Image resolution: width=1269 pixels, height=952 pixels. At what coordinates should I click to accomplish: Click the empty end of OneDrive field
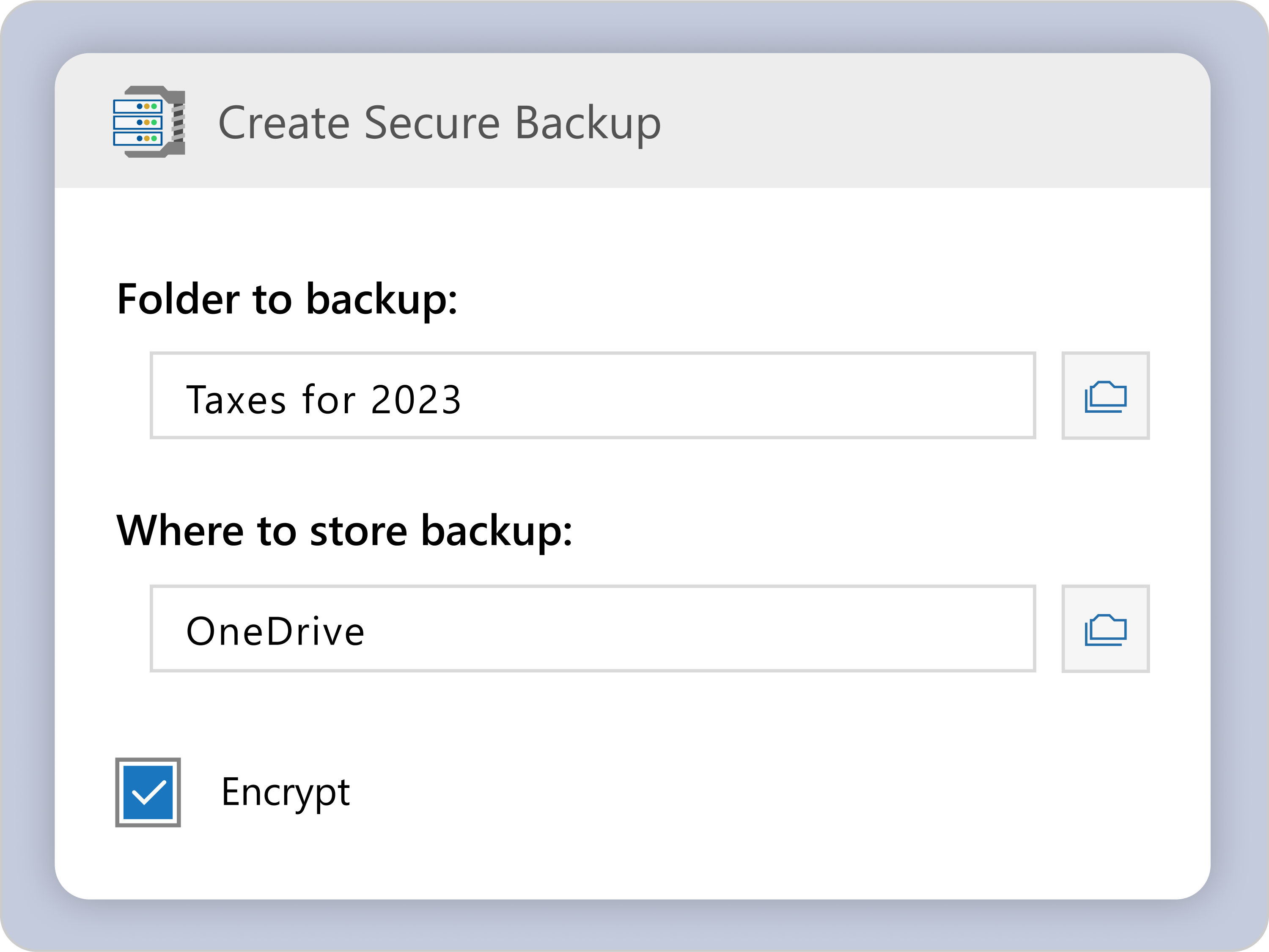point(860,628)
